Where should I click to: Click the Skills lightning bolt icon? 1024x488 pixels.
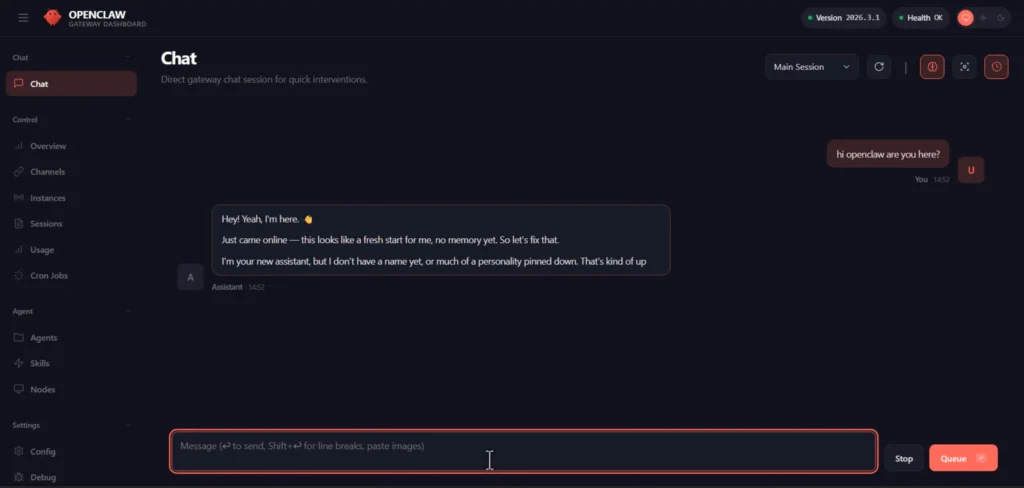[20, 364]
